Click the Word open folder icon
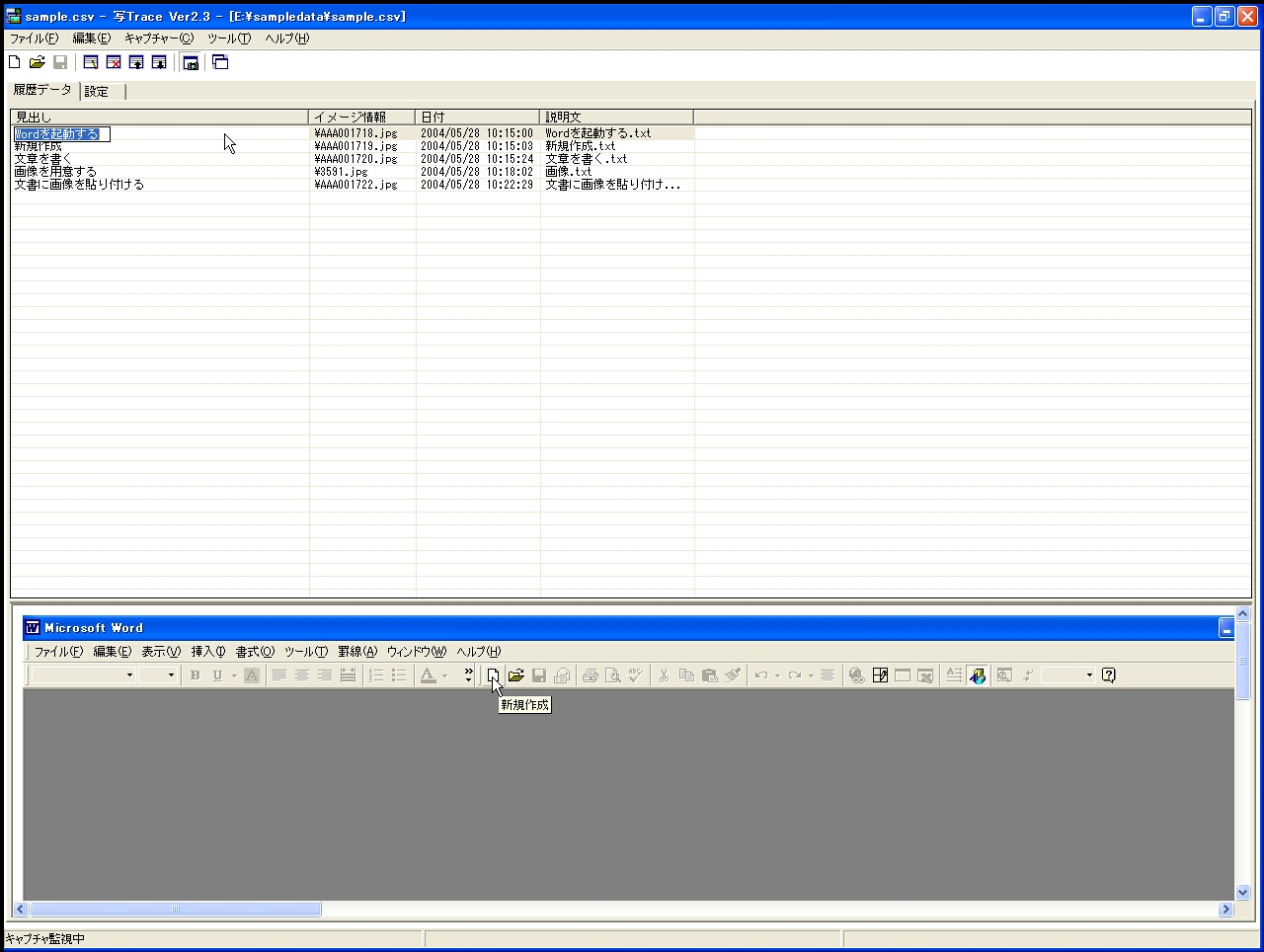The height and width of the screenshot is (952, 1264). click(515, 675)
